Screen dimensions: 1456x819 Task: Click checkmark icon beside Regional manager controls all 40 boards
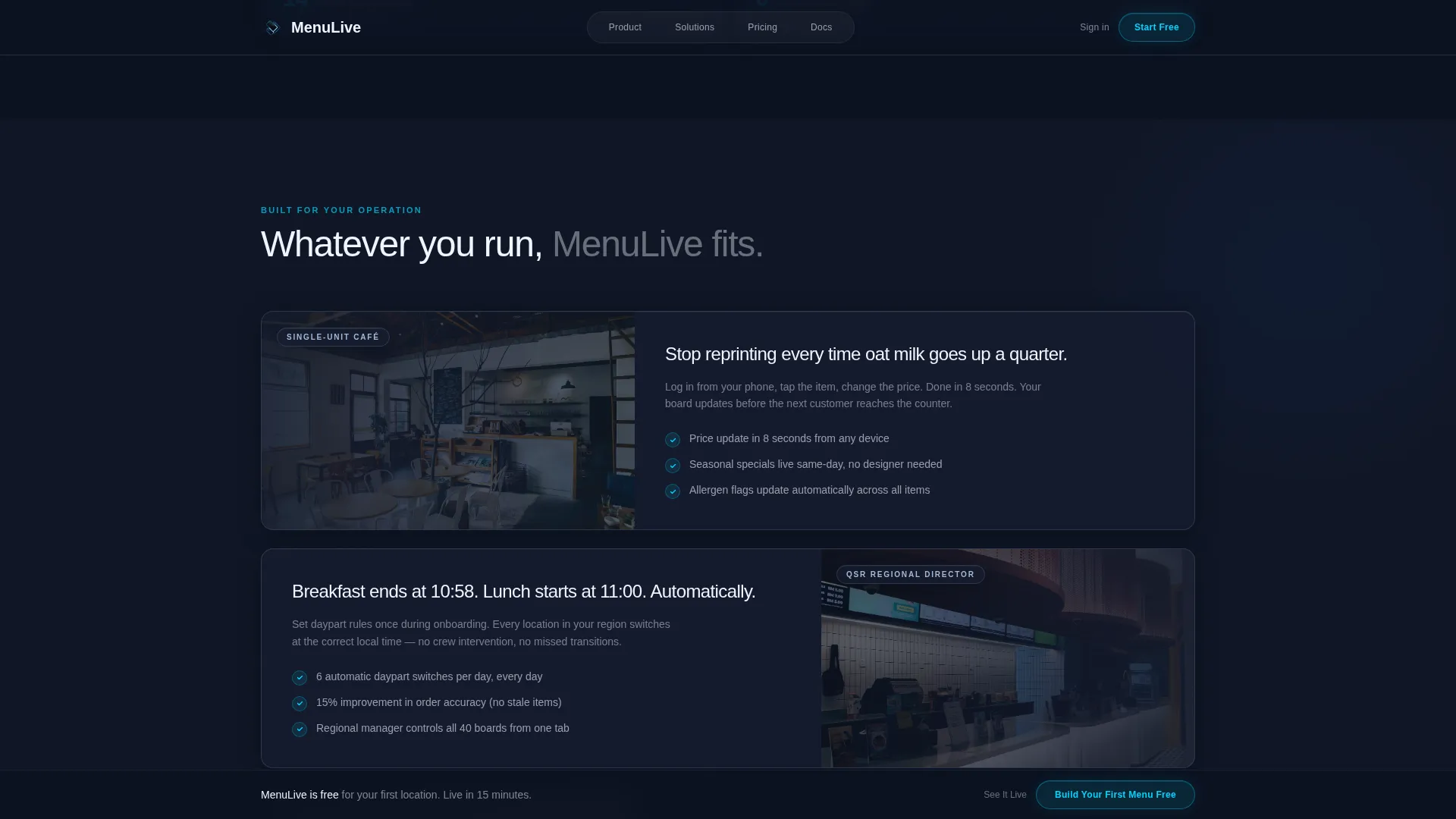tap(300, 730)
